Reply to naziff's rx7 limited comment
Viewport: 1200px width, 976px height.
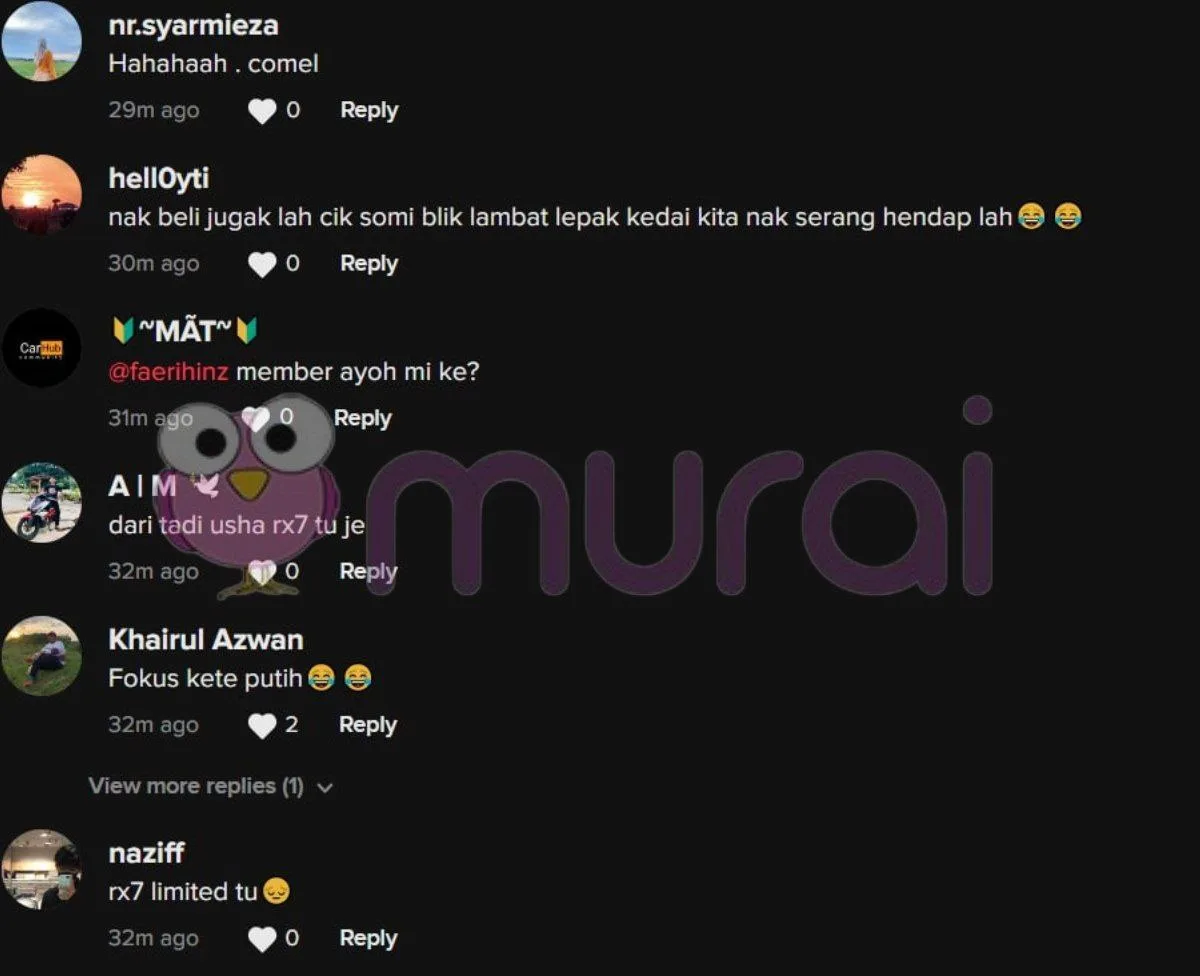[x=368, y=939]
